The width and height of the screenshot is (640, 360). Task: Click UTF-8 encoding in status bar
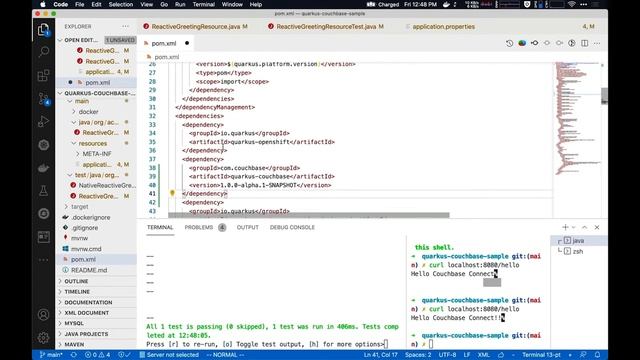coord(447,355)
